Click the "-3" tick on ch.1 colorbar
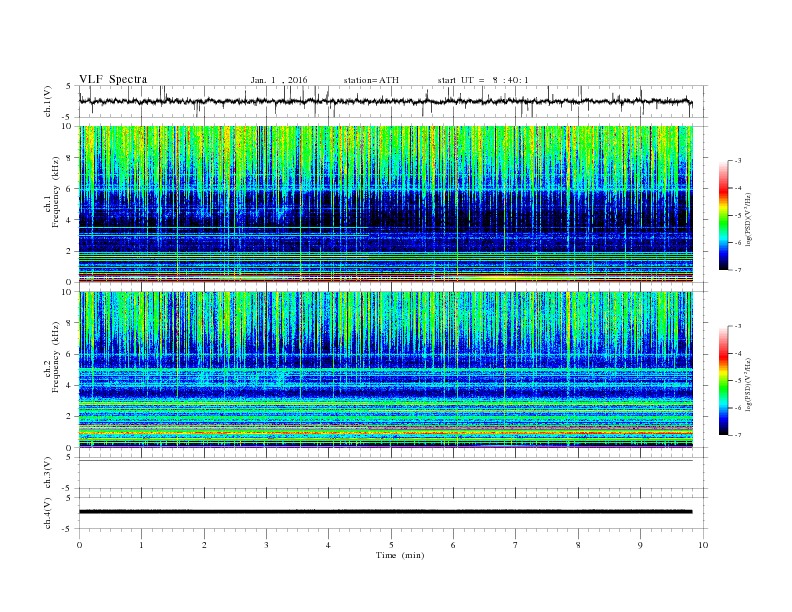The image size is (792, 612). (738, 161)
